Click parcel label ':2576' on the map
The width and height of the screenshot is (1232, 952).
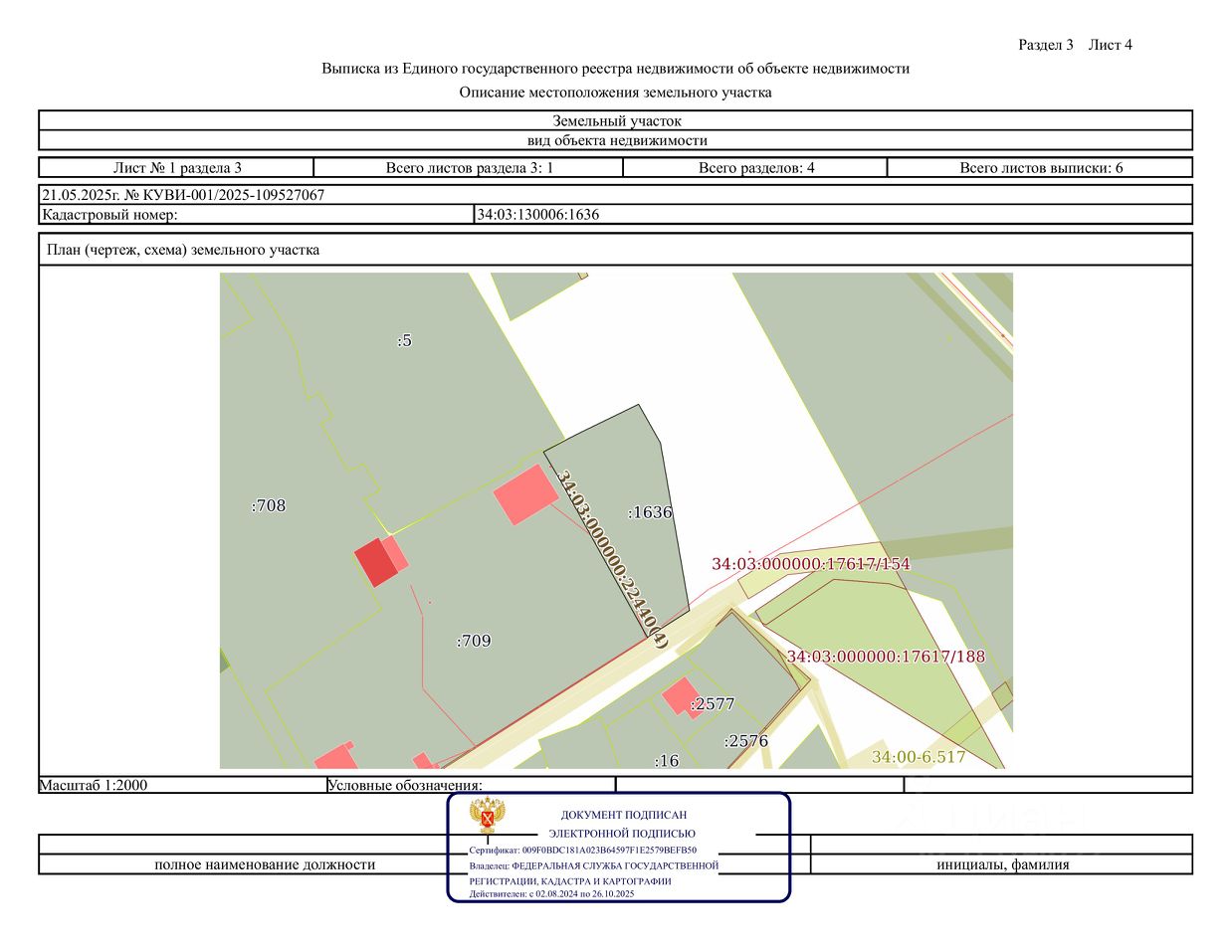746,741
